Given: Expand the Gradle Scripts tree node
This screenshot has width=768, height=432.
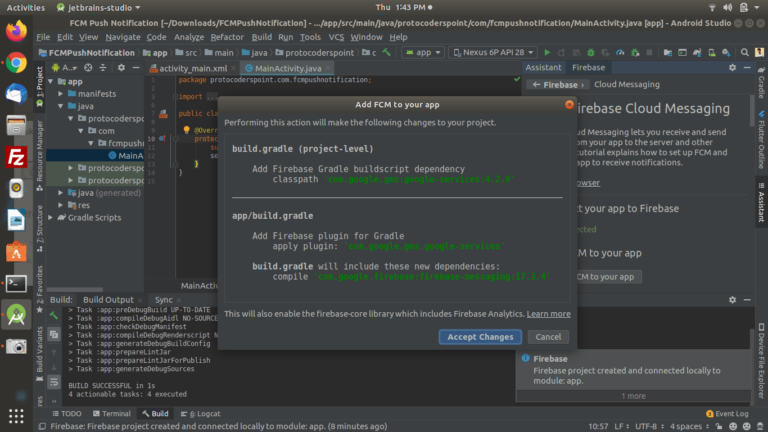Looking at the screenshot, I should click(51, 217).
